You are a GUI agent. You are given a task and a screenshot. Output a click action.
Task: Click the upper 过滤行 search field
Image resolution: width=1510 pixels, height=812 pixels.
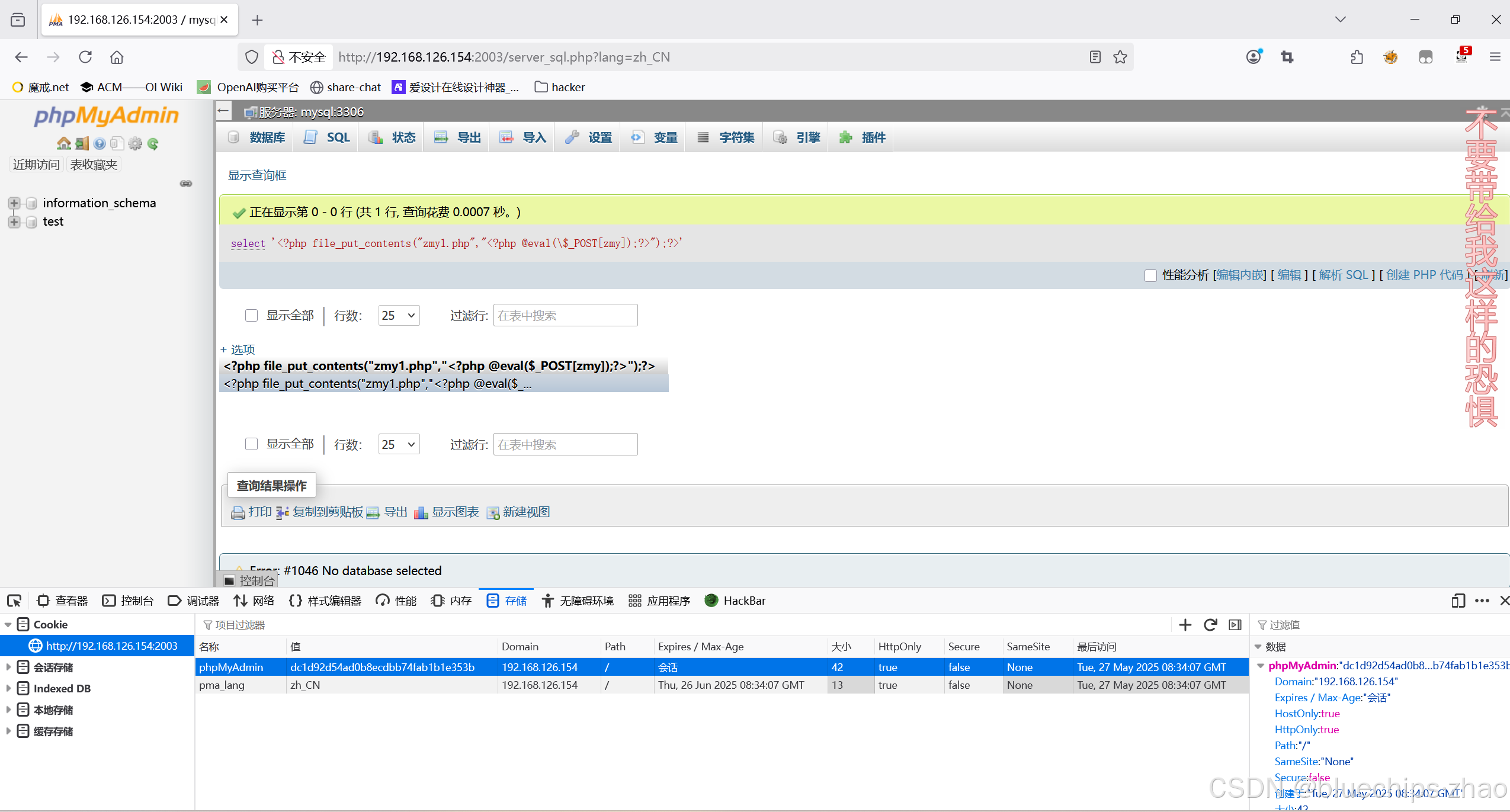(565, 315)
